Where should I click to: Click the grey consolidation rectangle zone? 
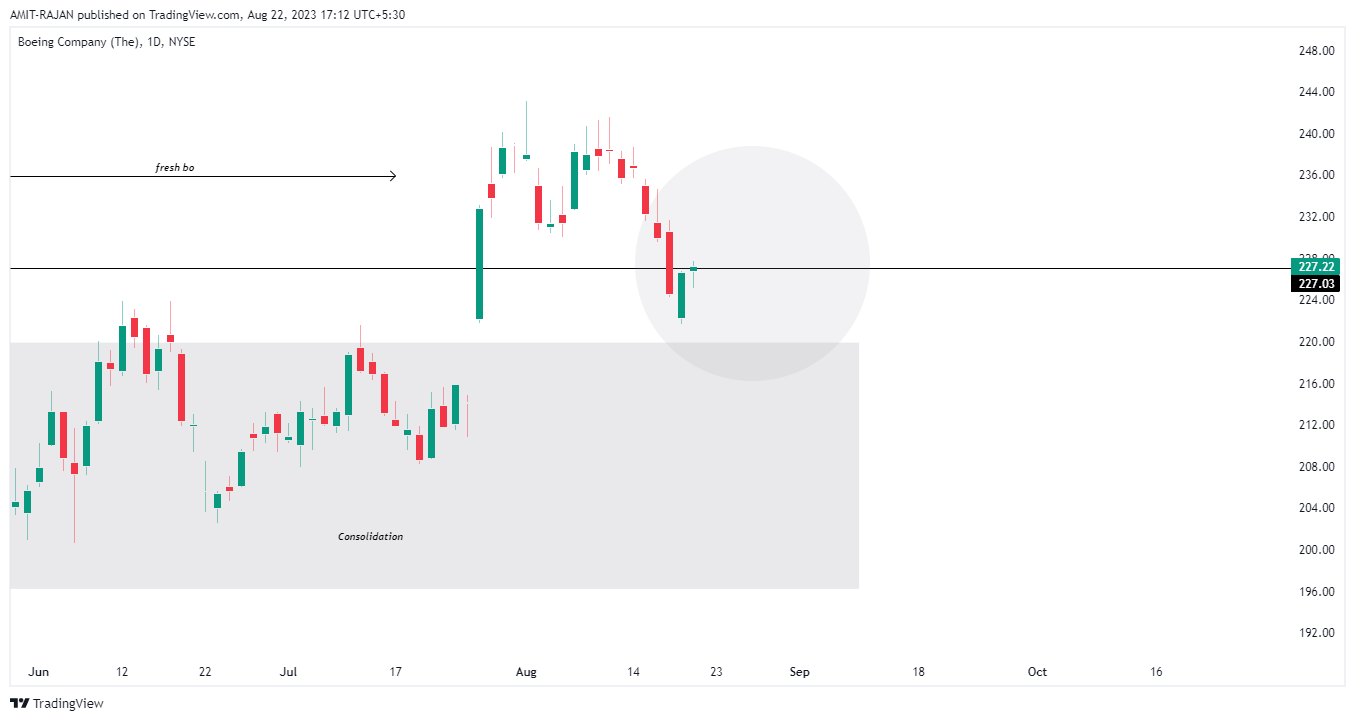434,465
